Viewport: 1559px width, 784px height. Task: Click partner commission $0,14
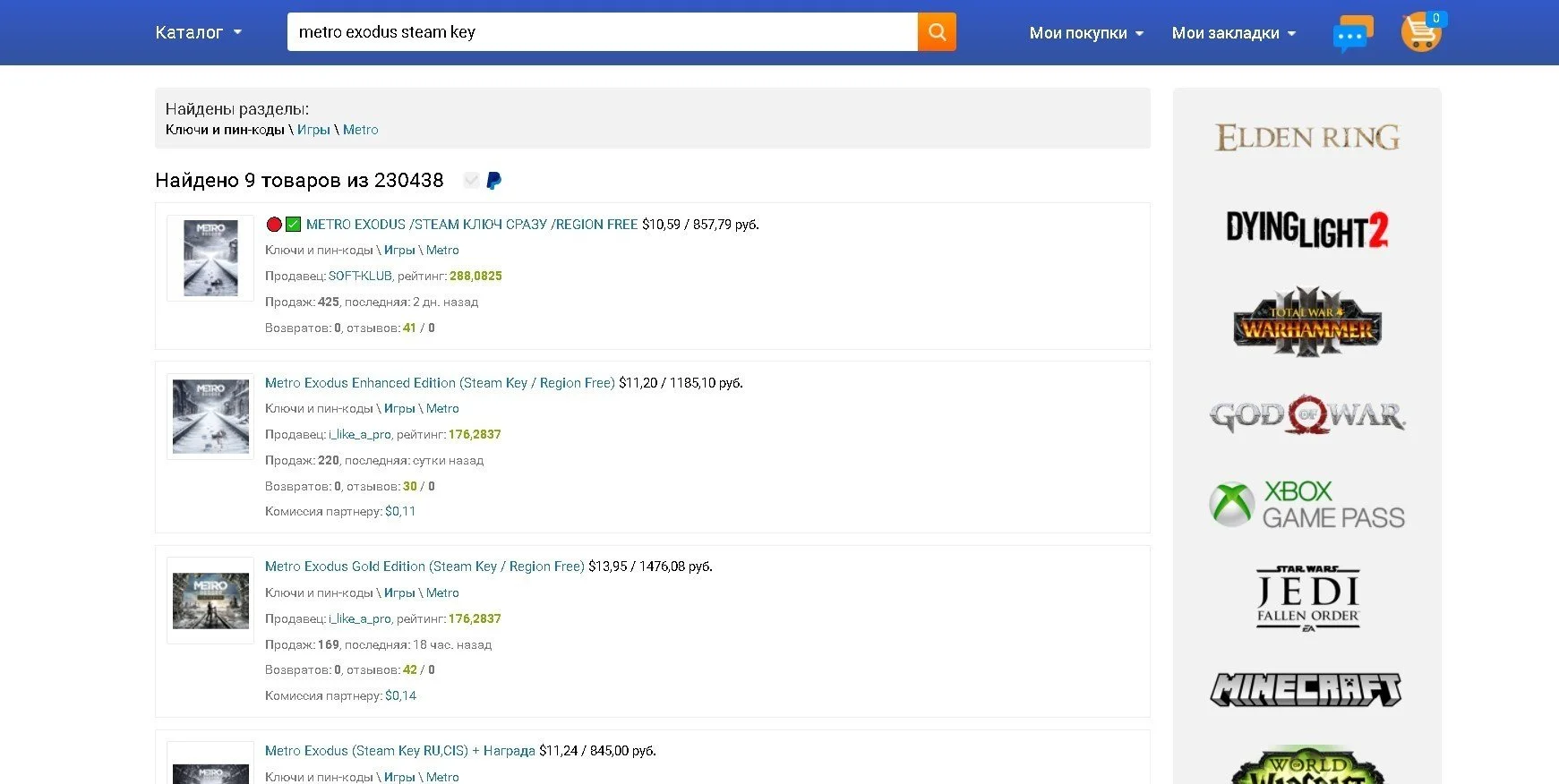pyautogui.click(x=400, y=696)
